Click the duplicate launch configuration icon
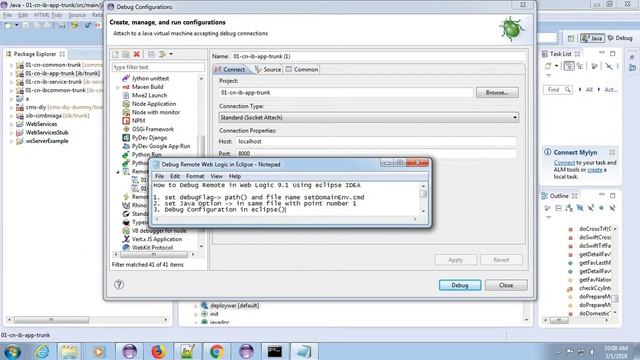640x360 pixels. click(x=126, y=54)
